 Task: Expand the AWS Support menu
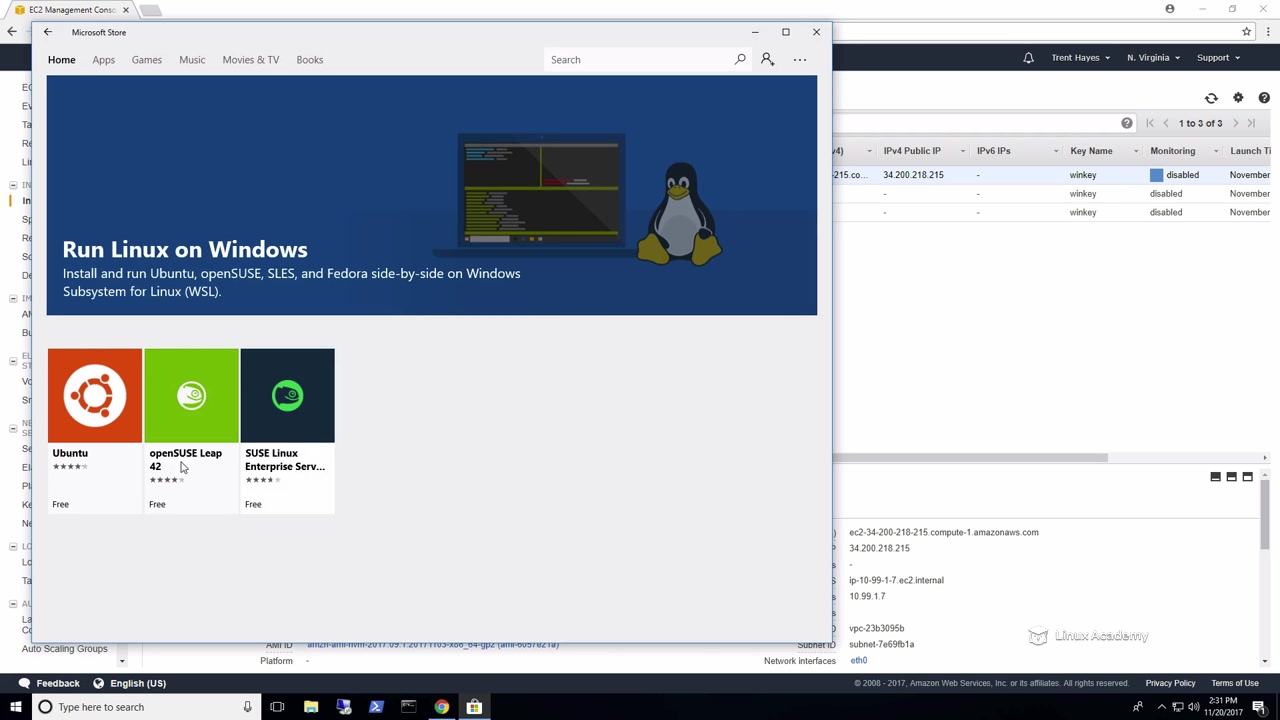coord(1218,58)
